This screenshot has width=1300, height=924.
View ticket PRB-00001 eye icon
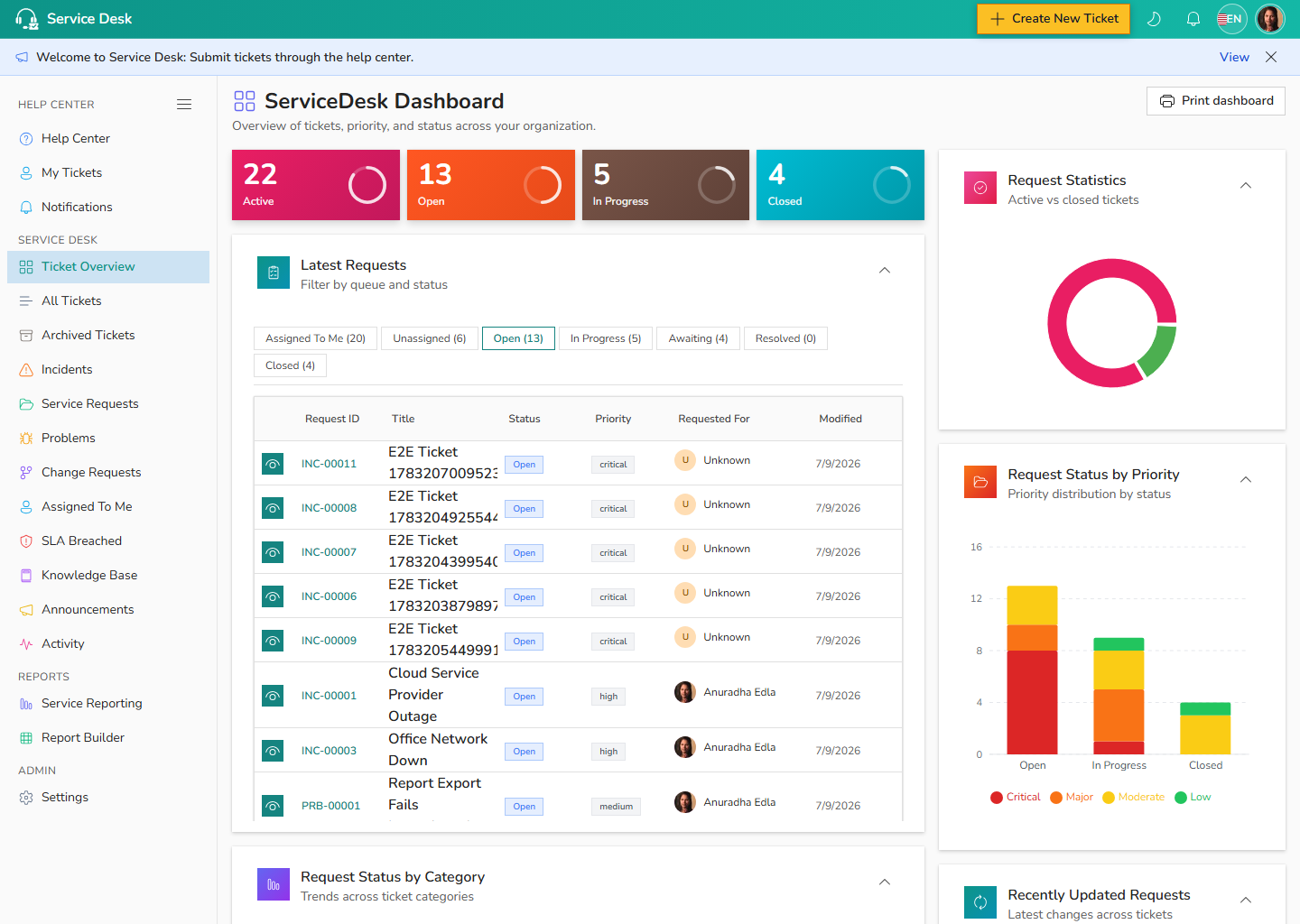coord(273,806)
